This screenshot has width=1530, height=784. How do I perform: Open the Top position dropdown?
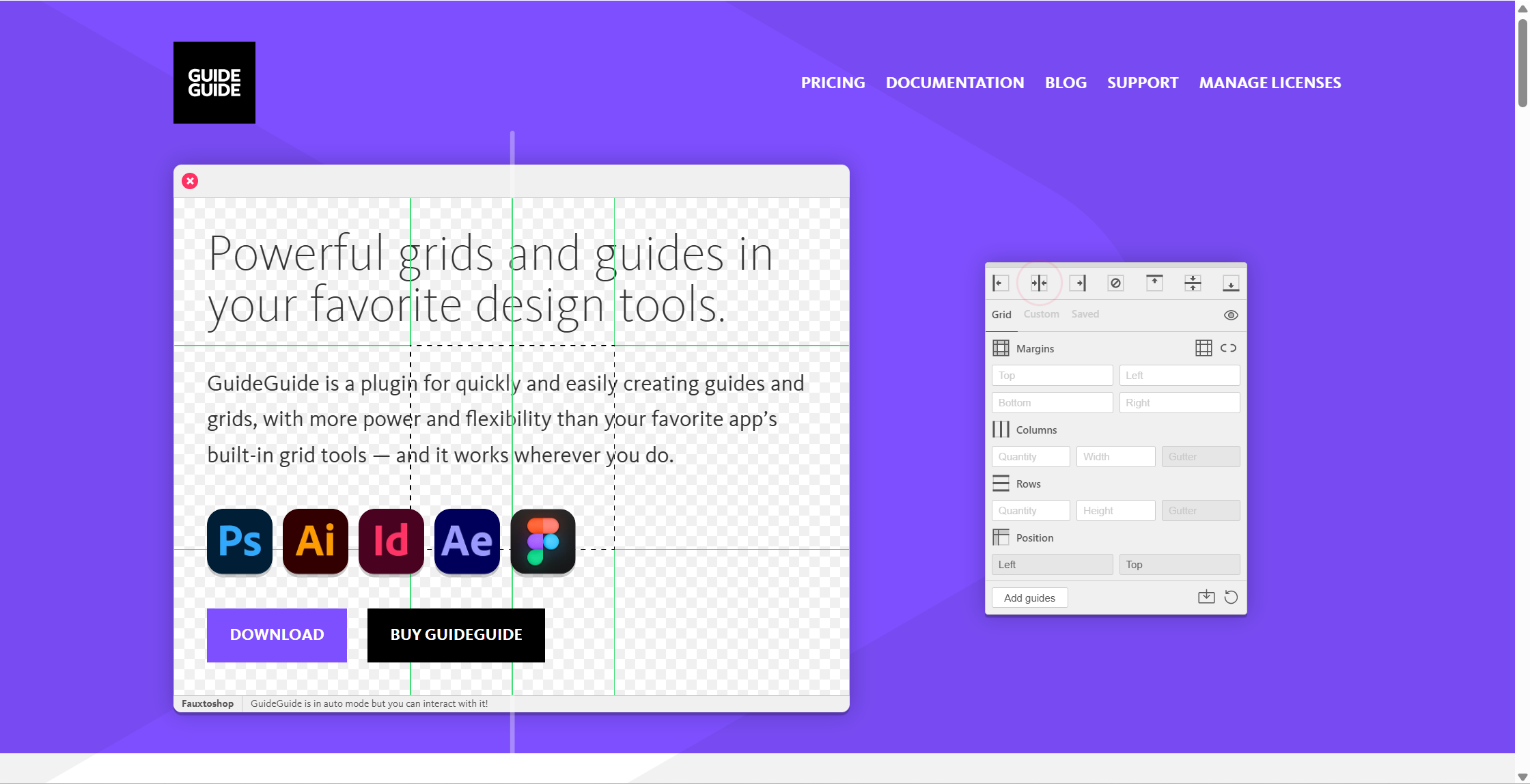tap(1179, 564)
